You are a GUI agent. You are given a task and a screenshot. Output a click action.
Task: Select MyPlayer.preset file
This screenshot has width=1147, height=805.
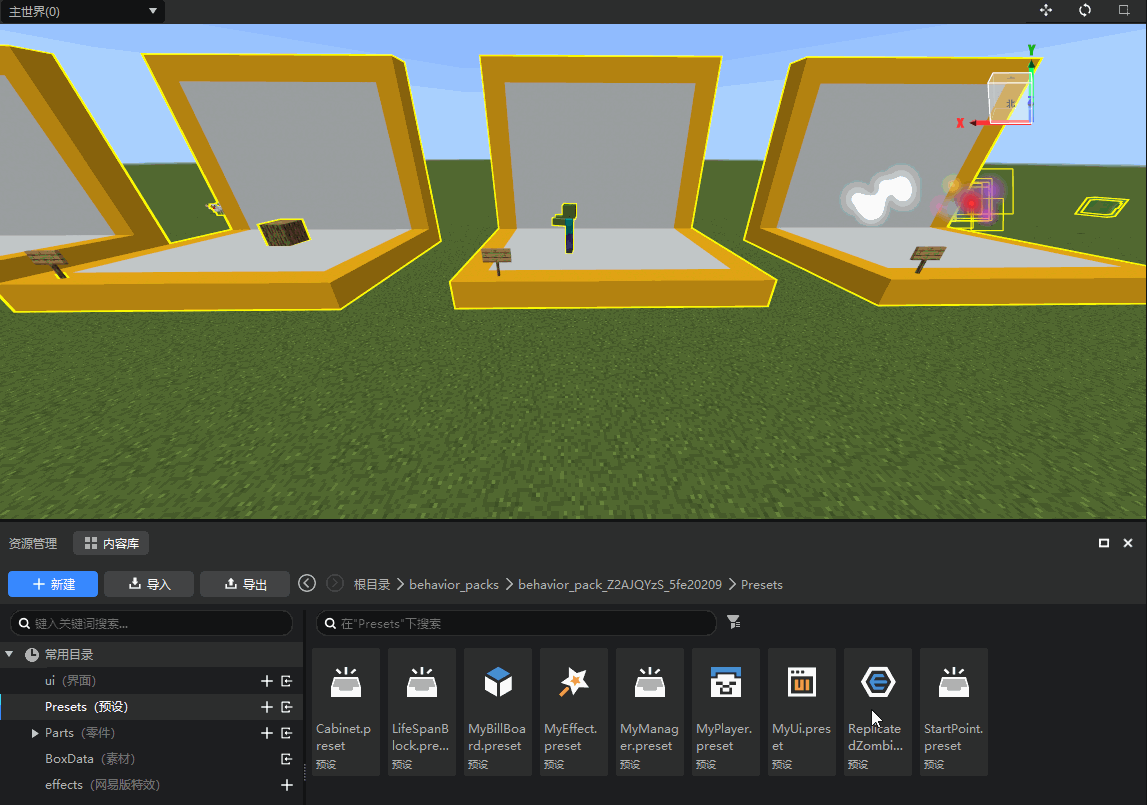click(x=726, y=711)
